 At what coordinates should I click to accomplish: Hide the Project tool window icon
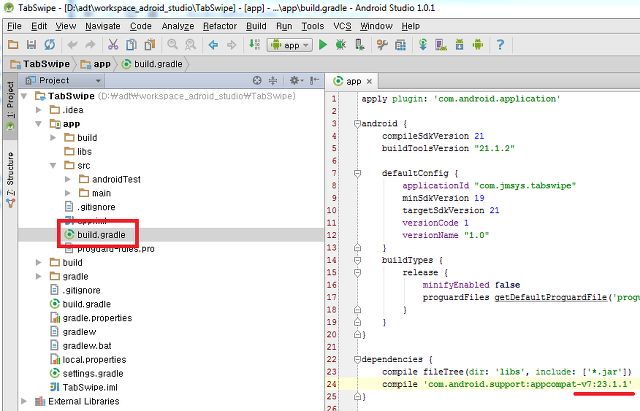coord(314,80)
